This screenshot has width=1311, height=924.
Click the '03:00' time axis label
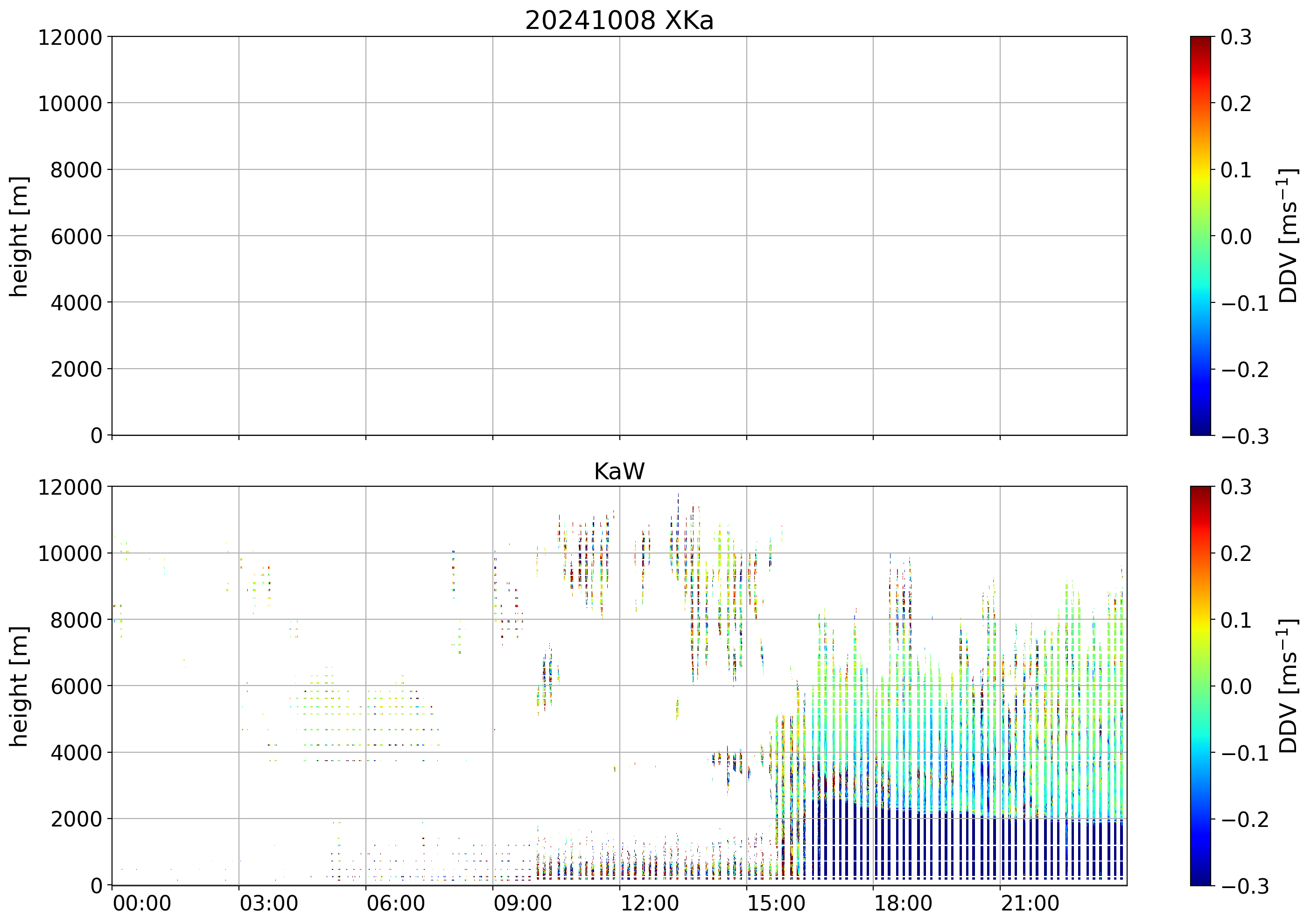[268, 904]
